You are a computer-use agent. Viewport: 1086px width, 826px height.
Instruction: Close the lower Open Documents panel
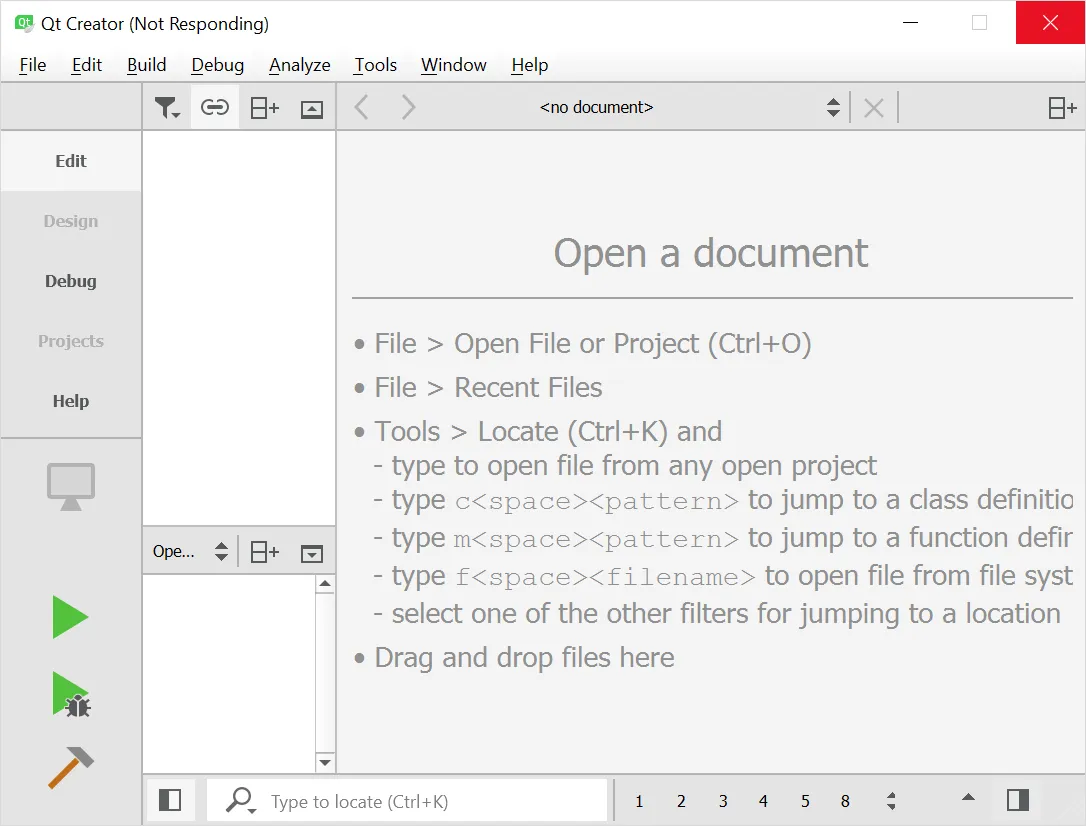click(x=312, y=553)
